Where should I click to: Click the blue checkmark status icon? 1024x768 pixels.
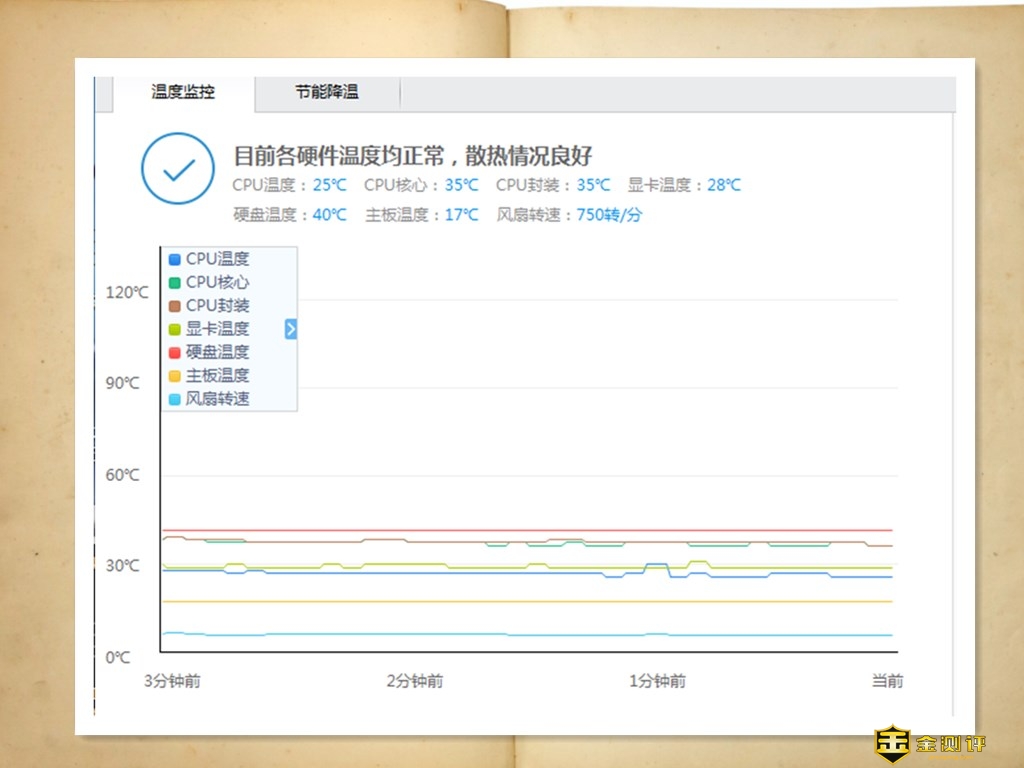[x=178, y=169]
